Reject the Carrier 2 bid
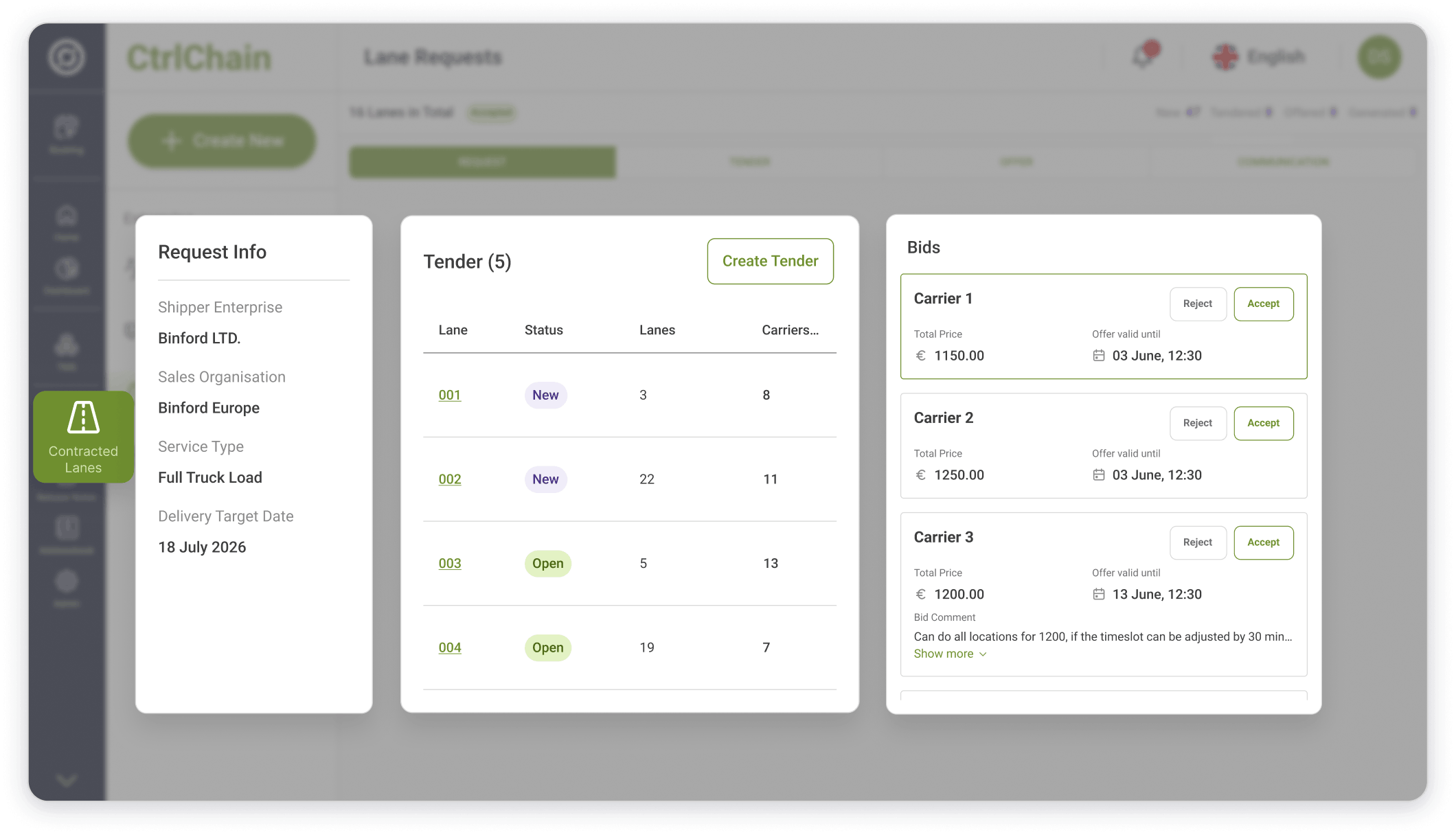This screenshot has height=835, width=1456. [x=1197, y=423]
